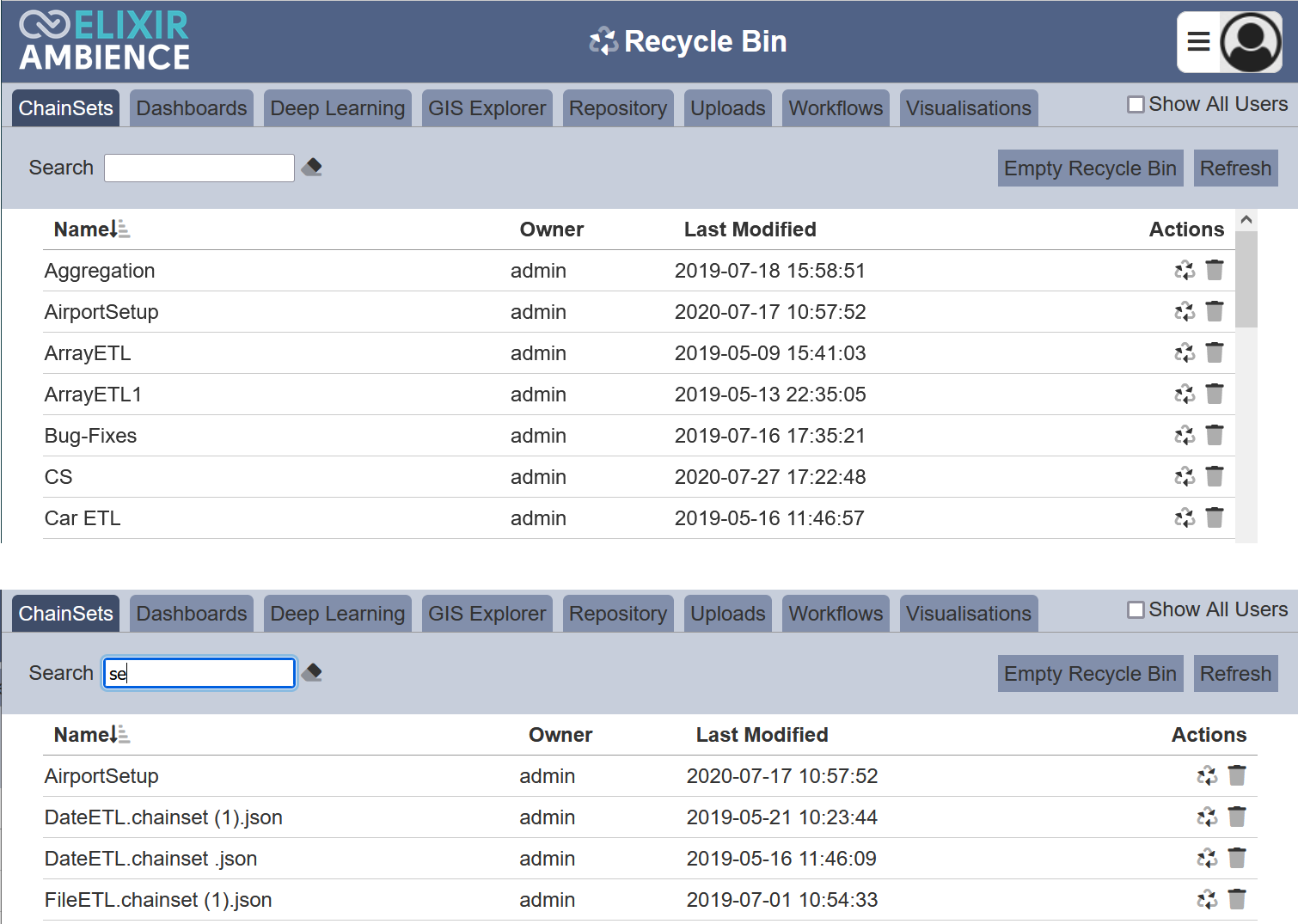
Task: Open Workflows tab in the 'se' search panel
Action: pos(836,614)
